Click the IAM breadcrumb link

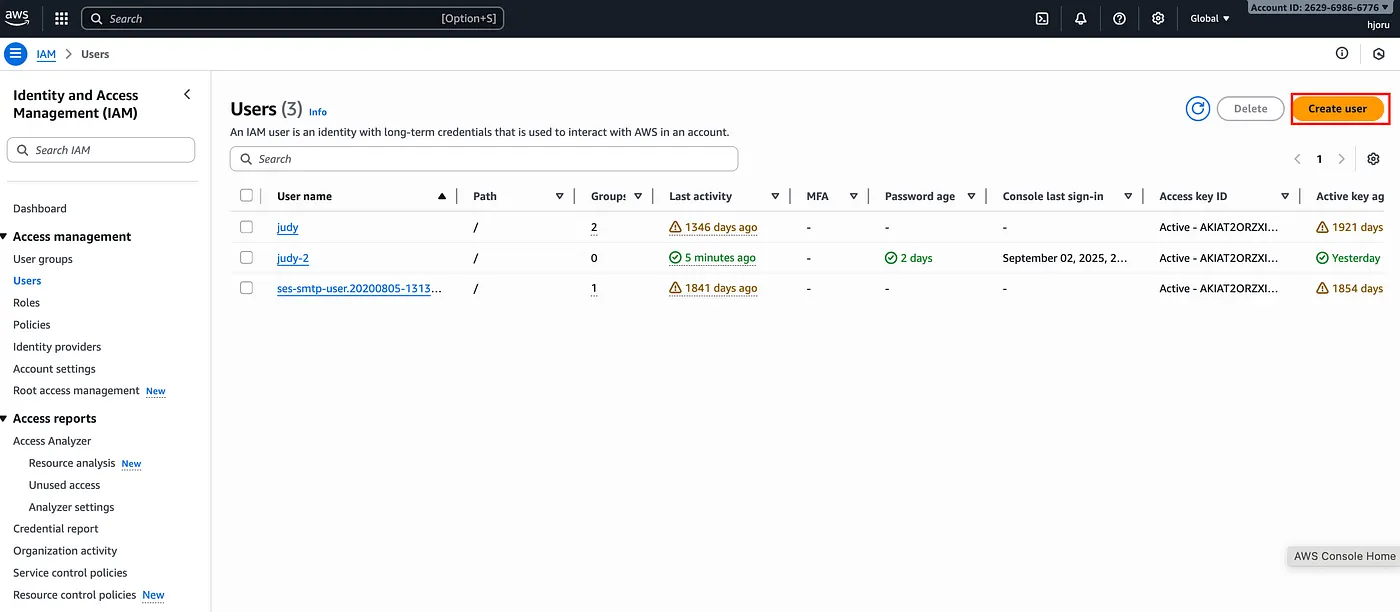click(46, 54)
